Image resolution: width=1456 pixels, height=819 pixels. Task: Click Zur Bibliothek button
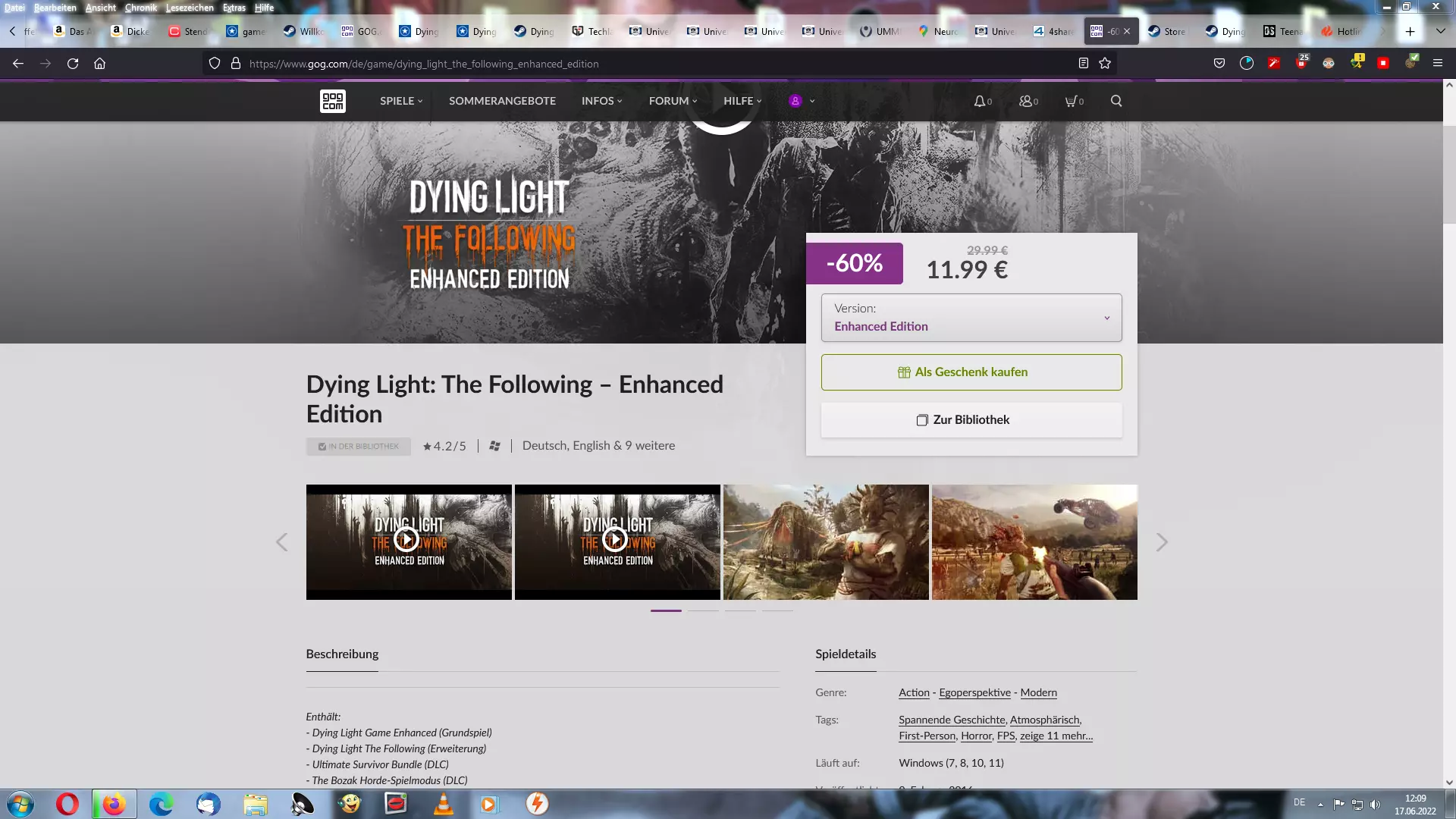click(971, 420)
